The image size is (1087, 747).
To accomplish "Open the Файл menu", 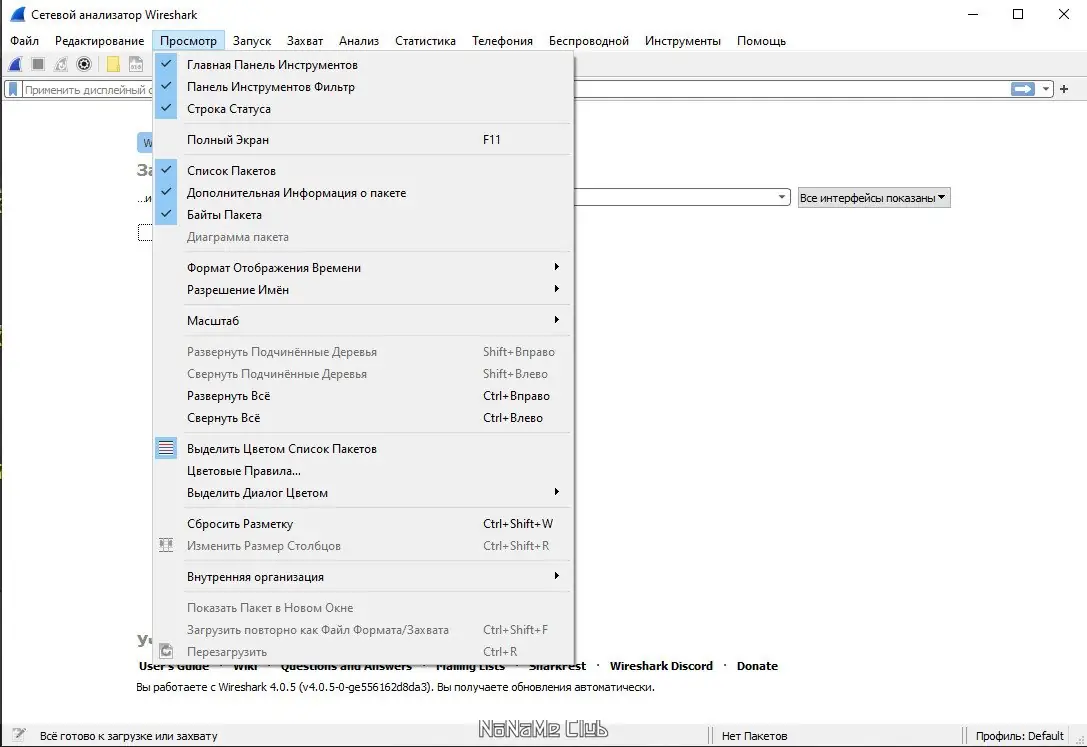I will 24,41.
